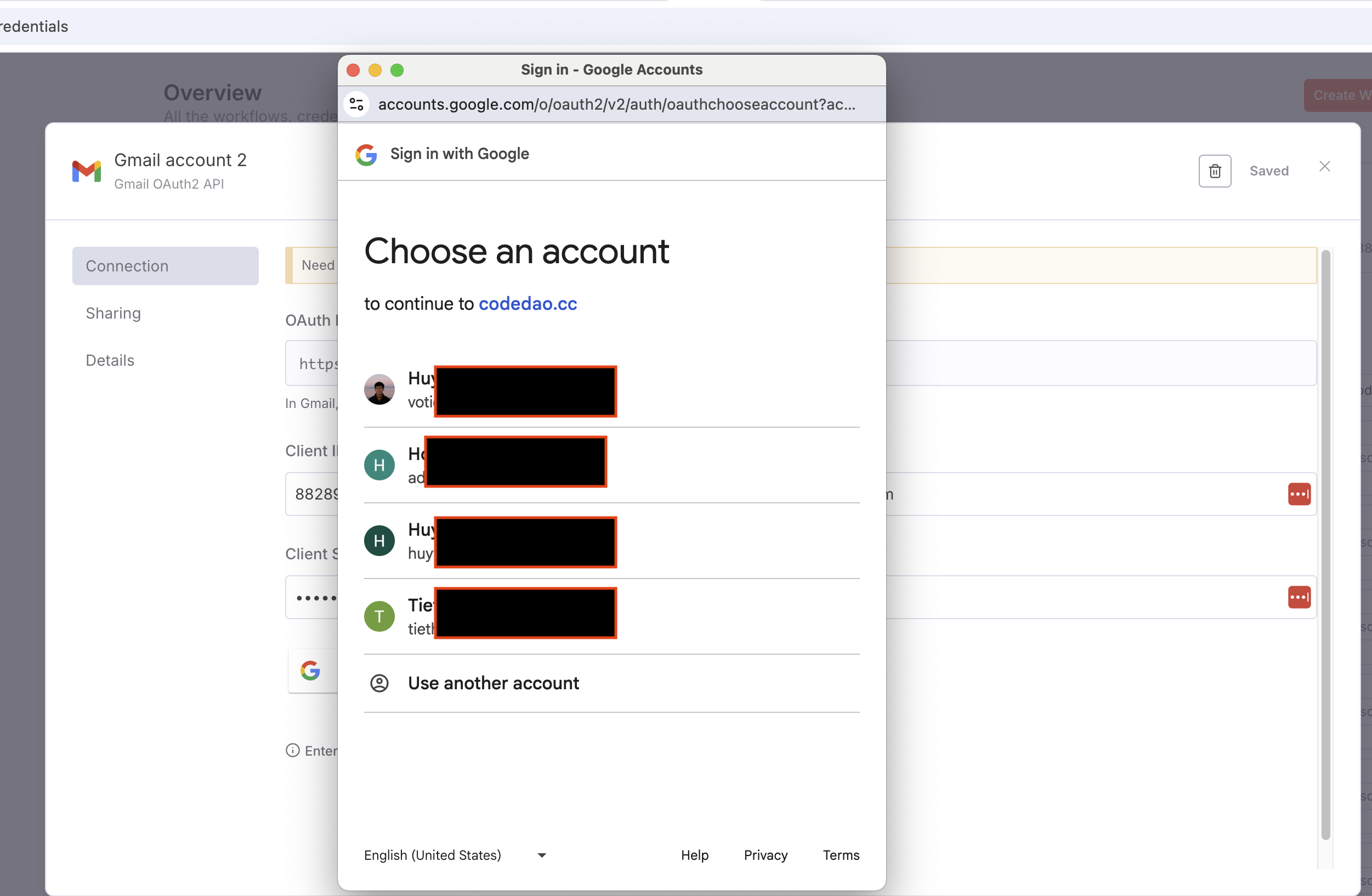This screenshot has height=896, width=1372.
Task: Click the Google logo beside Sign in with Google
Action: [x=366, y=155]
